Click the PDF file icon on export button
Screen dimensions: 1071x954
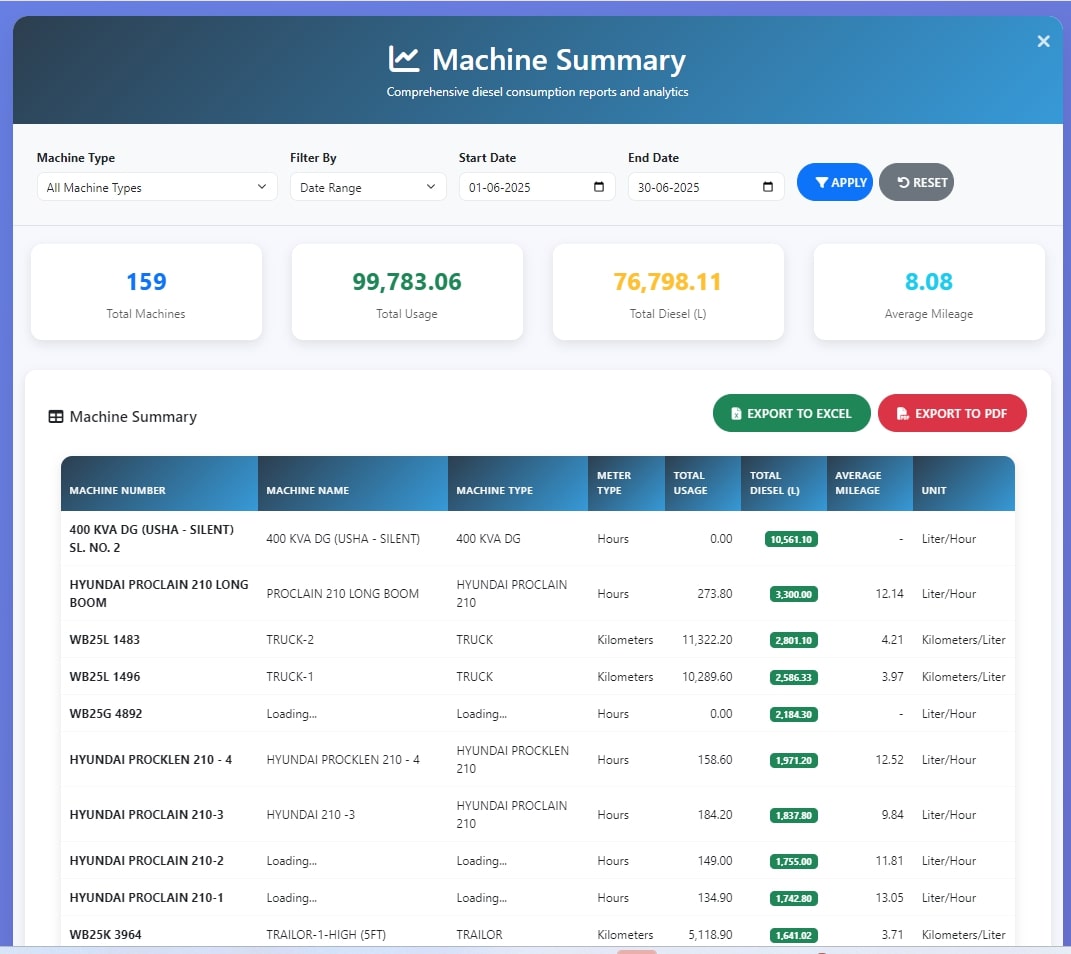click(x=902, y=414)
